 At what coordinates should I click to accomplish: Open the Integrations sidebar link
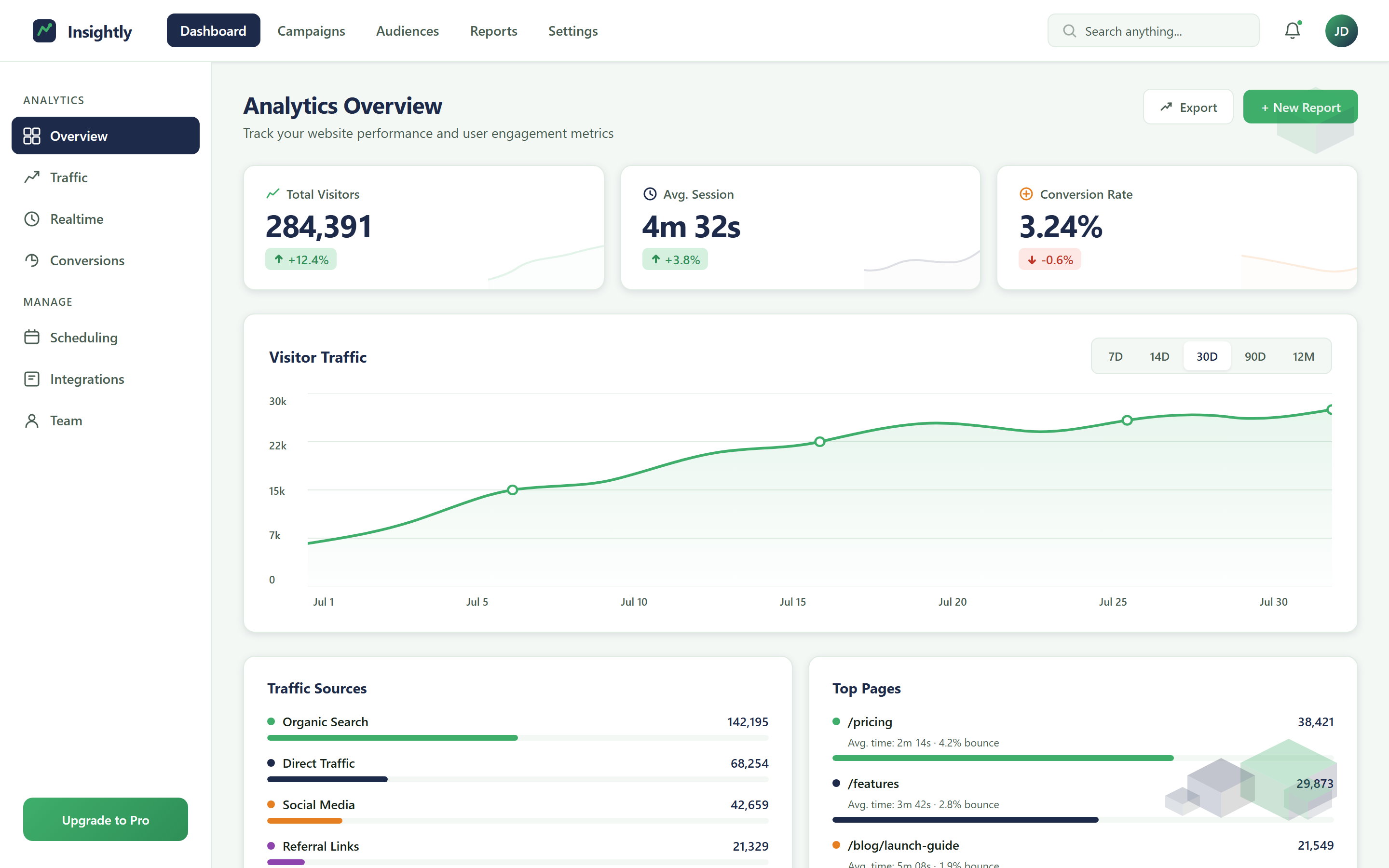pos(106,379)
